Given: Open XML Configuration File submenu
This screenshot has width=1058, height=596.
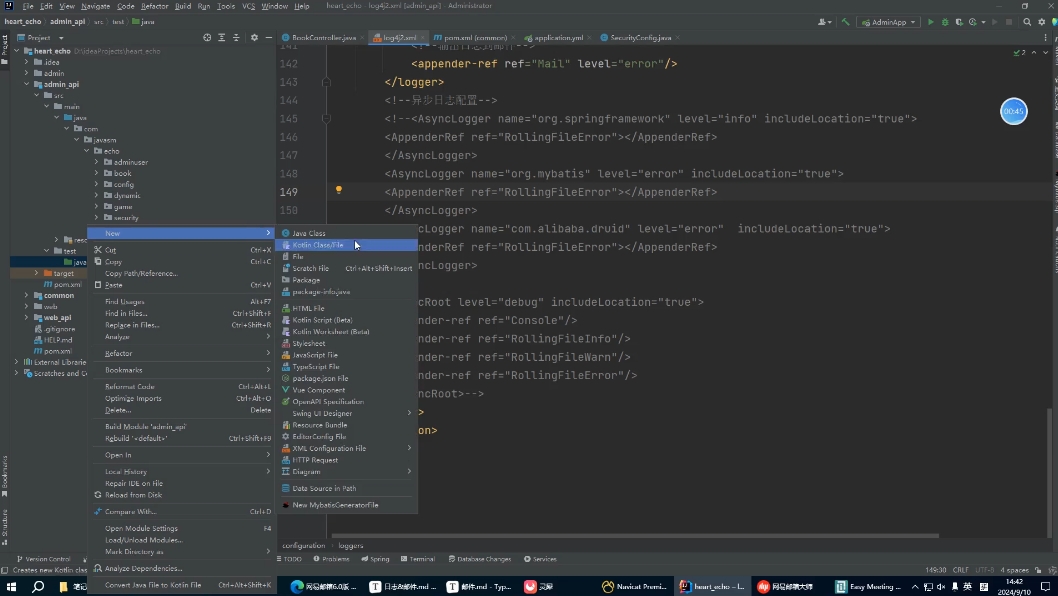Looking at the screenshot, I should pyautogui.click(x=346, y=448).
